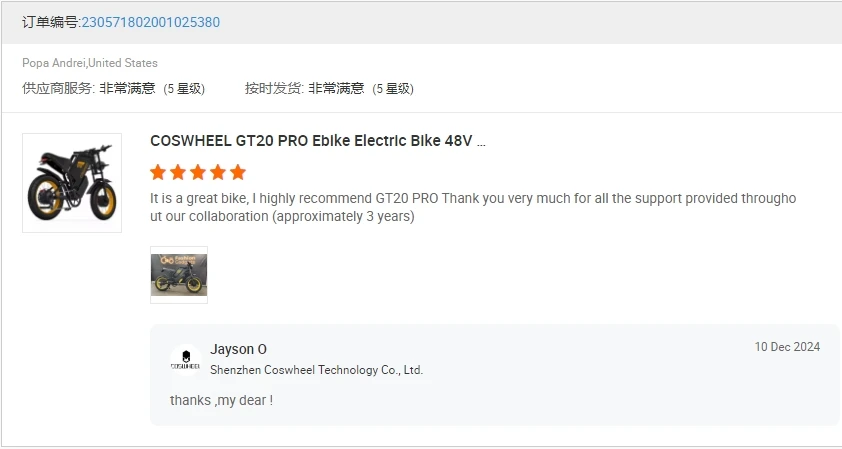Open order number 230571802001025380 link
The width and height of the screenshot is (842, 449).
point(150,22)
